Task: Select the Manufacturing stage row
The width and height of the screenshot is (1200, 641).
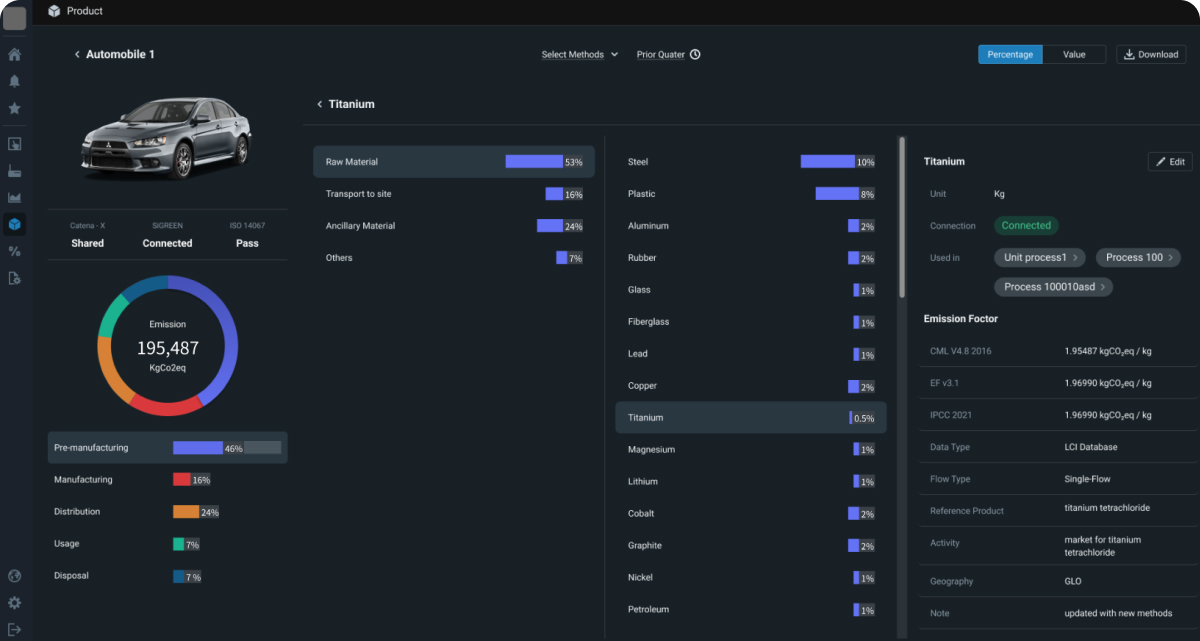Action: click(167, 480)
